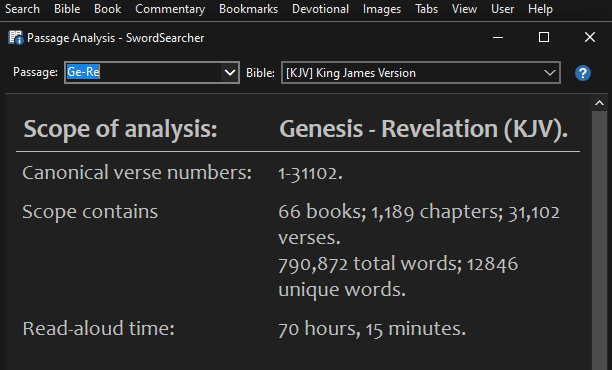Image resolution: width=612 pixels, height=370 pixels.
Task: Click '790,872 total words' text
Action: (370, 264)
